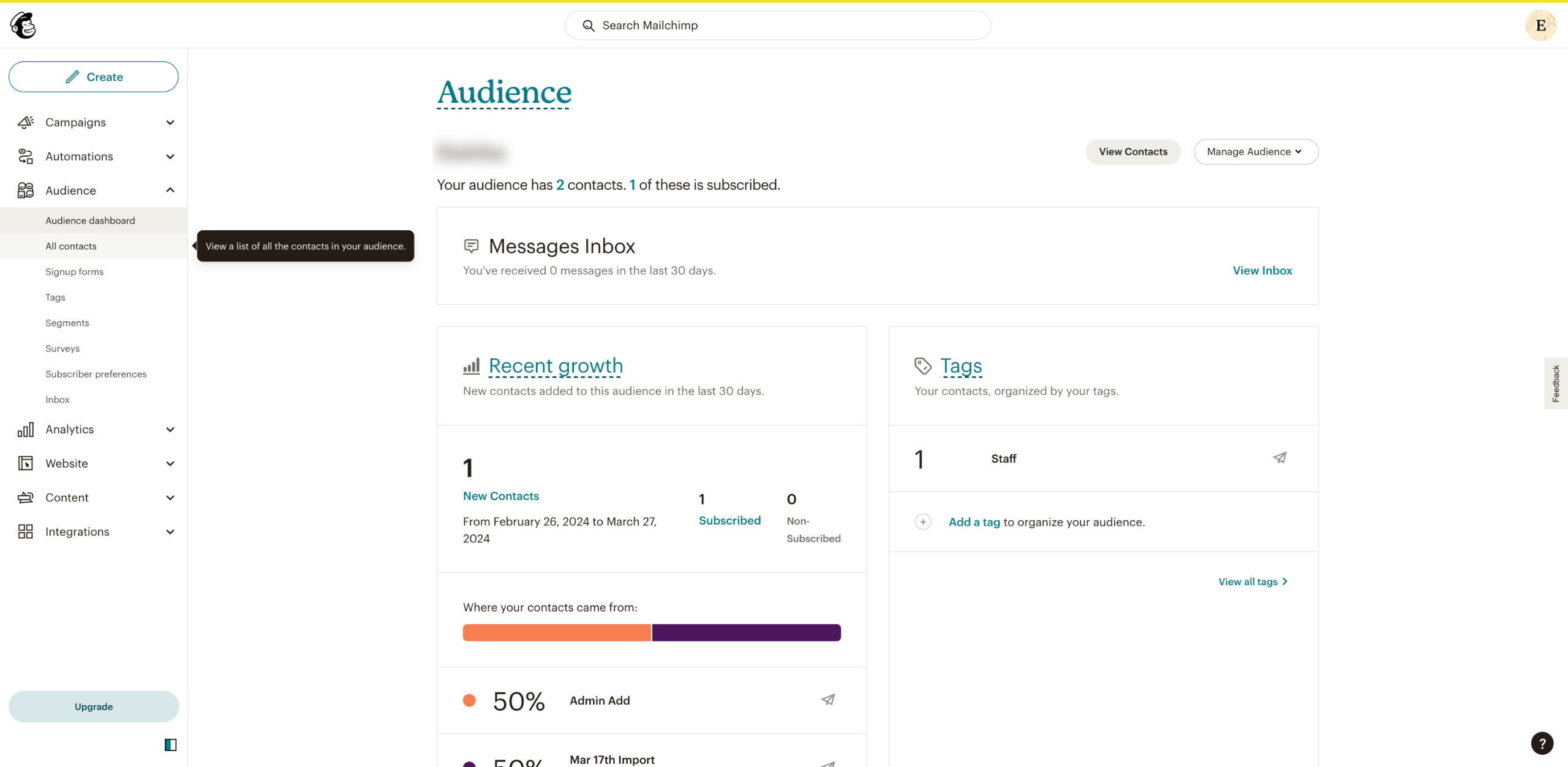Click the Integrations grid icon
Image resolution: width=1568 pixels, height=767 pixels.
25,531
